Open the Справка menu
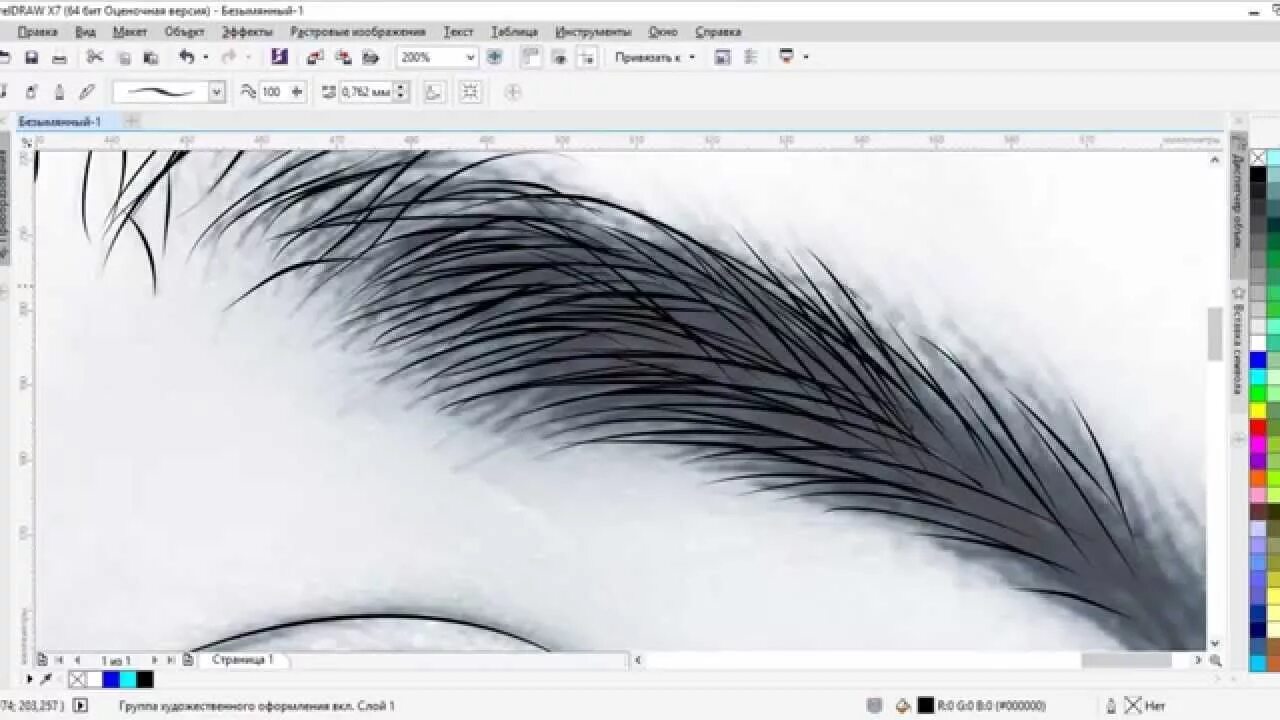The height and width of the screenshot is (720, 1280). pos(718,32)
